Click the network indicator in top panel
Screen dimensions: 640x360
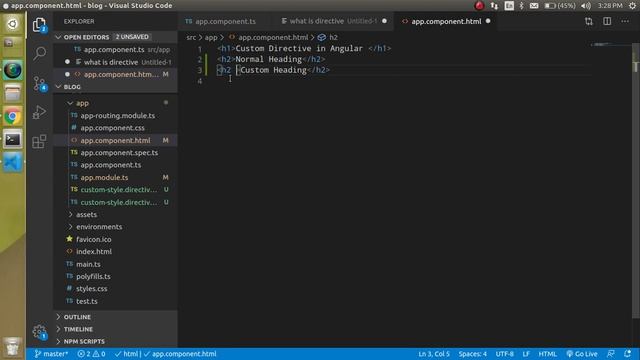pyautogui.click(x=494, y=6)
